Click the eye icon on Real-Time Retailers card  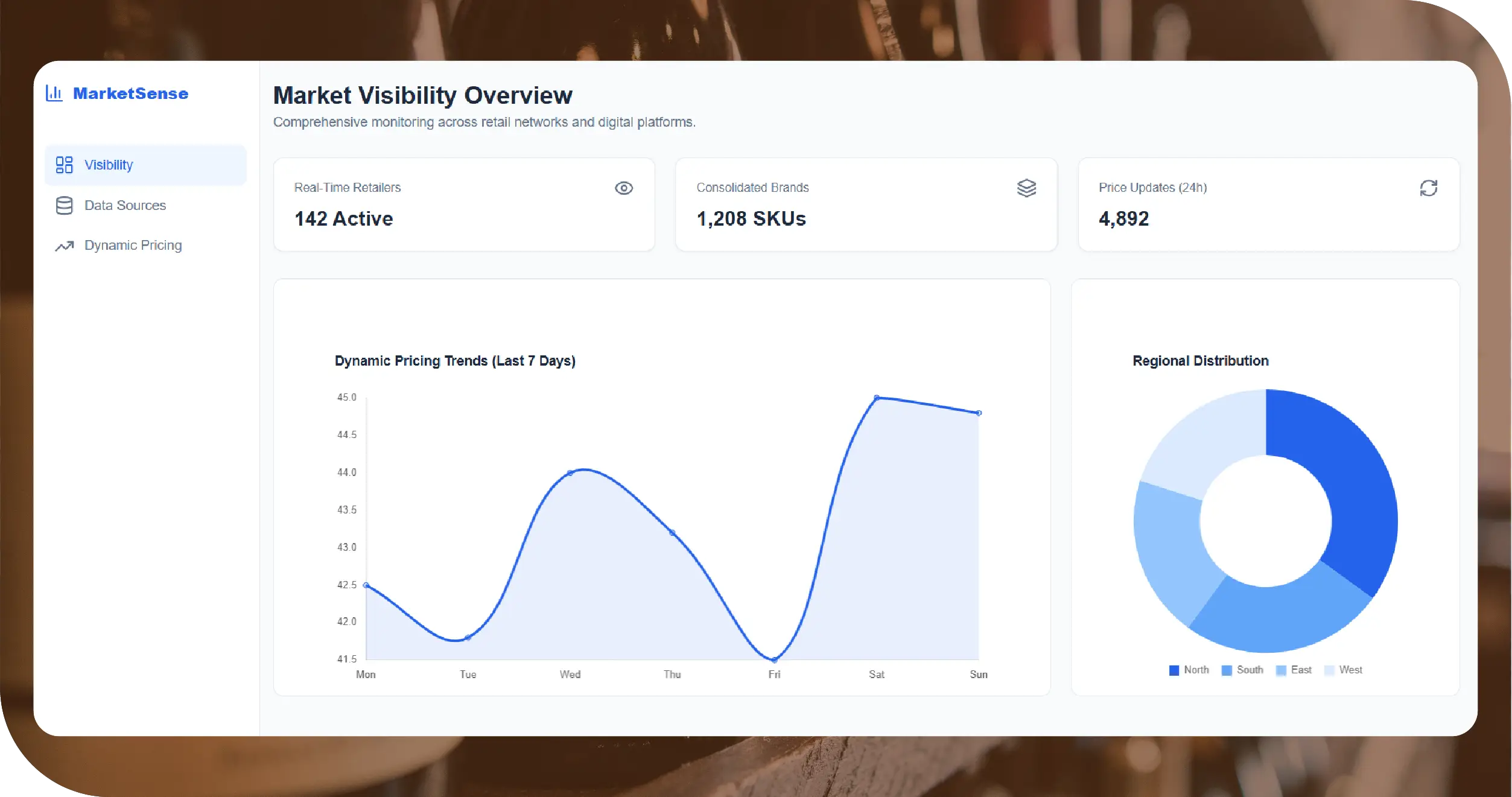pyautogui.click(x=623, y=188)
